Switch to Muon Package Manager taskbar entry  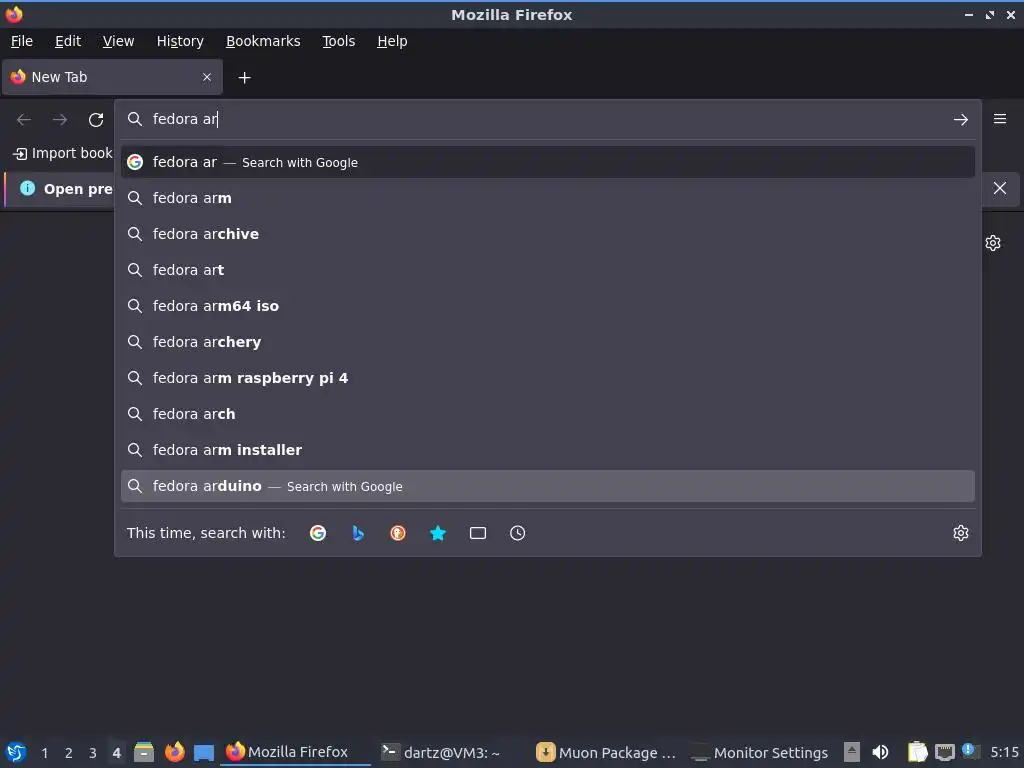coord(605,752)
